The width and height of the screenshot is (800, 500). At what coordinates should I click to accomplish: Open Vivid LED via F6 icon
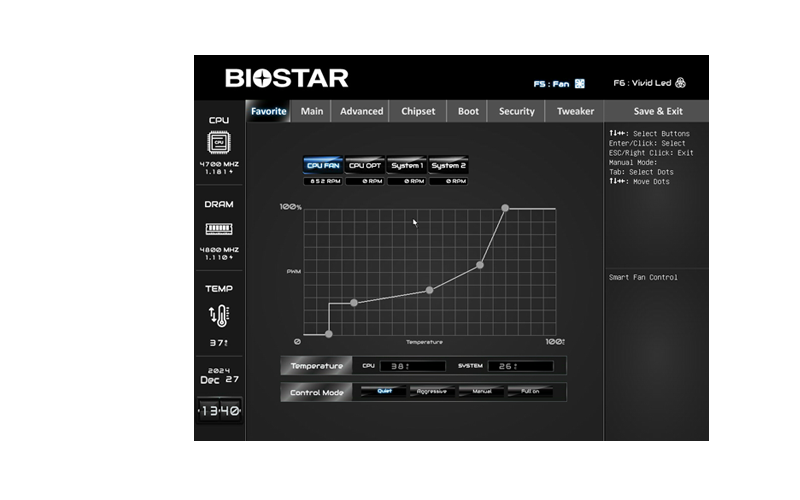[681, 84]
